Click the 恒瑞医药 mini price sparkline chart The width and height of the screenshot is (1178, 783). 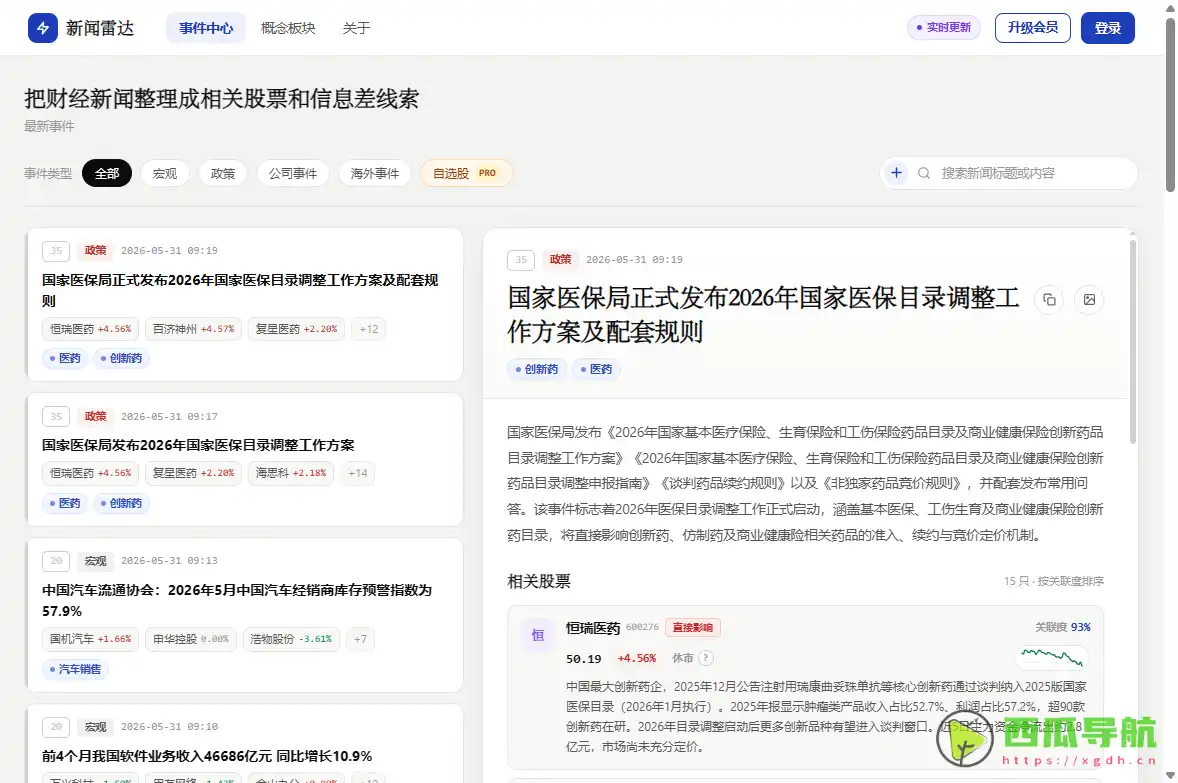coord(1052,658)
